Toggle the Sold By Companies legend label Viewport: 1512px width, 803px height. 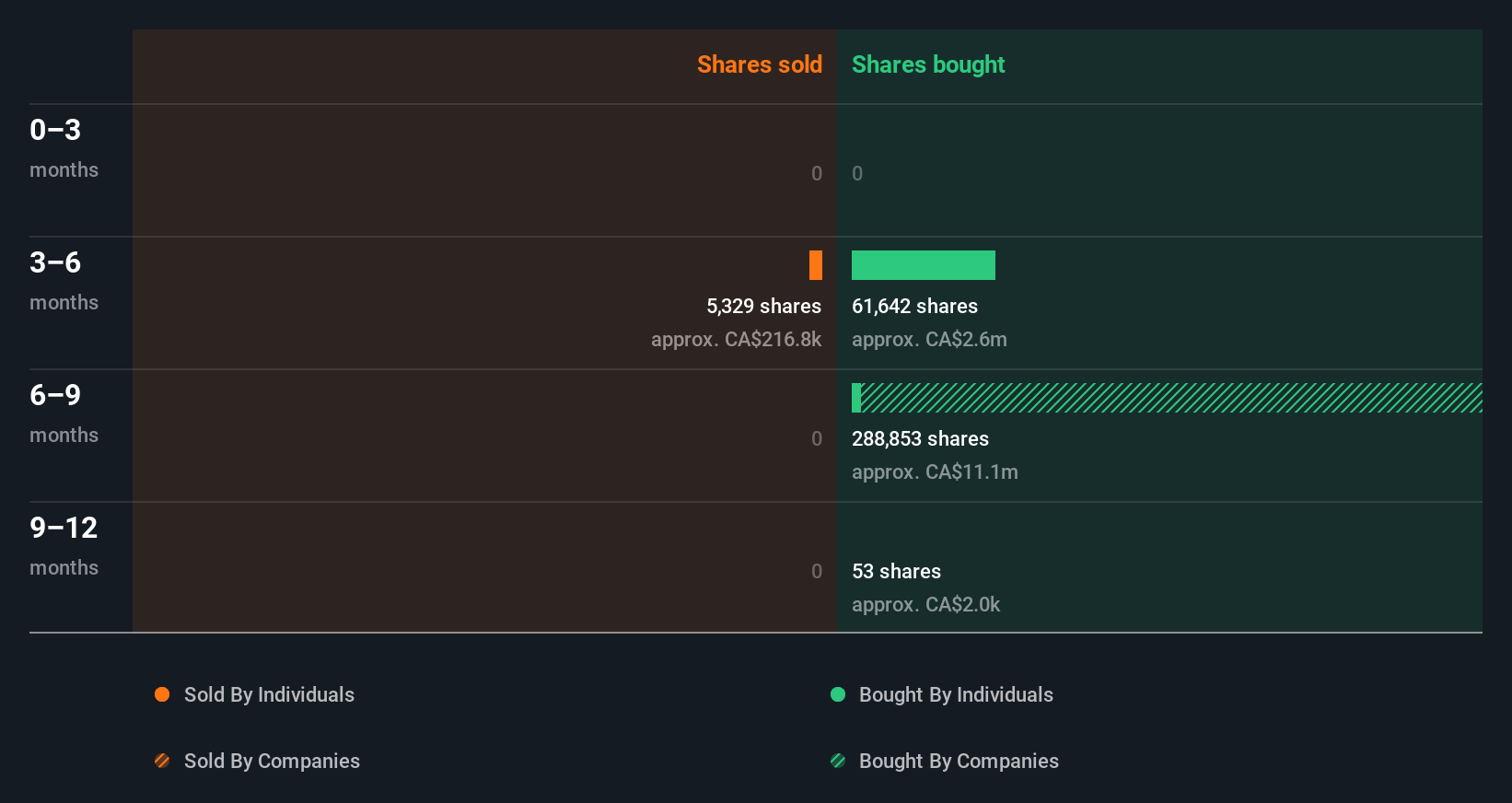(272, 761)
